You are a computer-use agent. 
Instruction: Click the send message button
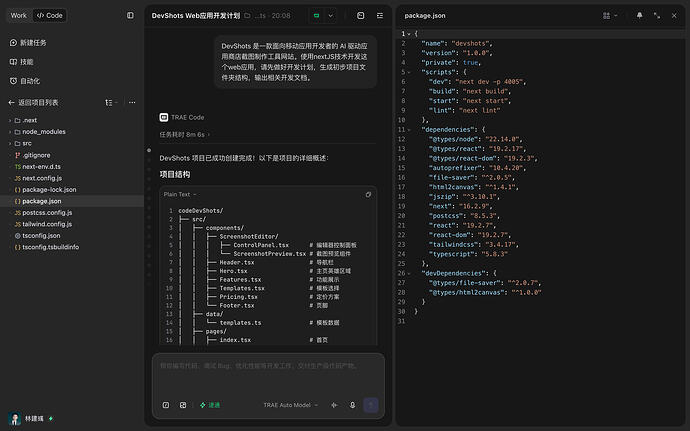coord(371,405)
